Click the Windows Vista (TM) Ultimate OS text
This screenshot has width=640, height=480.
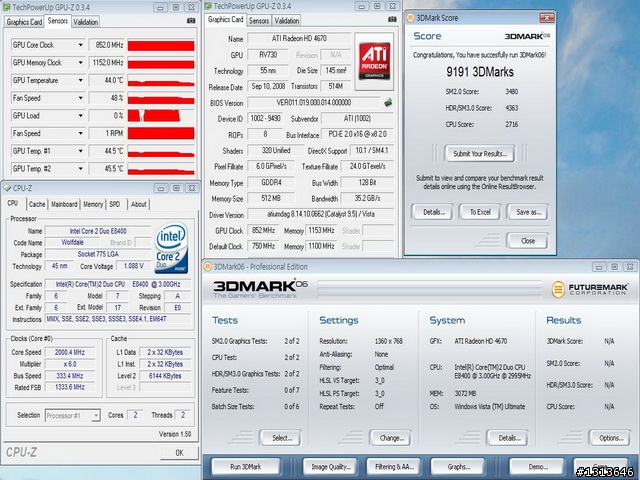[x=490, y=407]
